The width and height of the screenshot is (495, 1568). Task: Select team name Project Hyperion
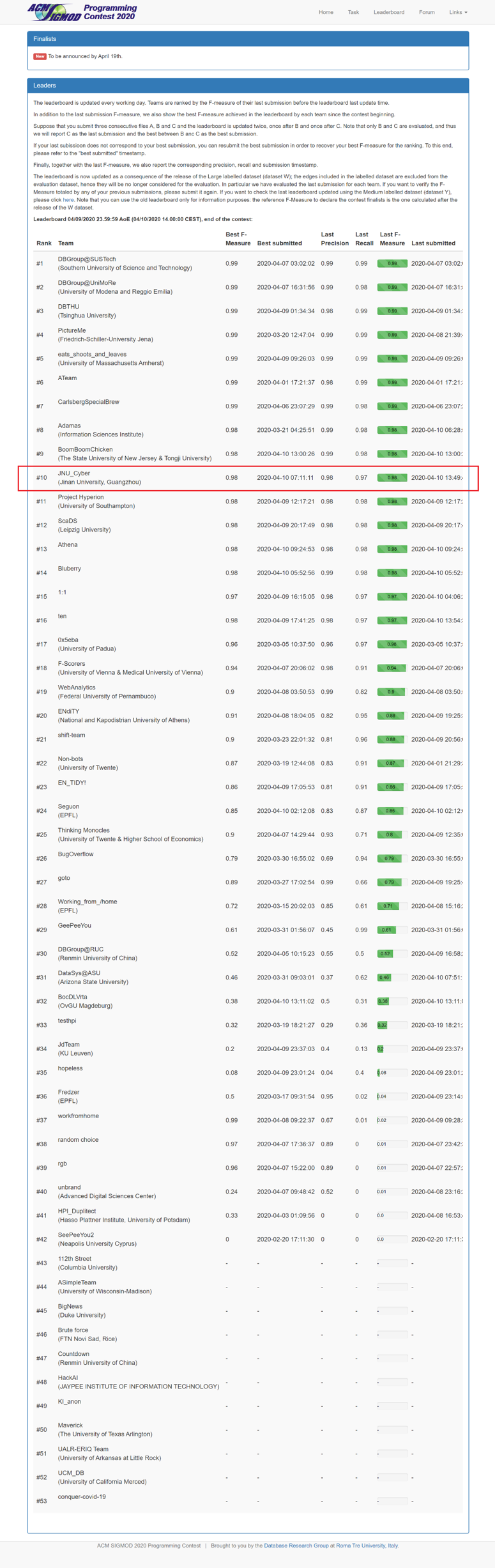80,497
